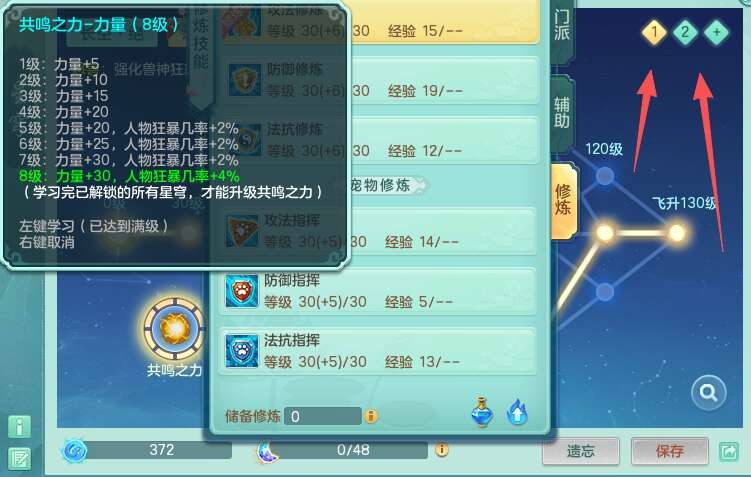751x477 pixels.
Task: Click the blue potion bottle icon
Action: point(482,411)
